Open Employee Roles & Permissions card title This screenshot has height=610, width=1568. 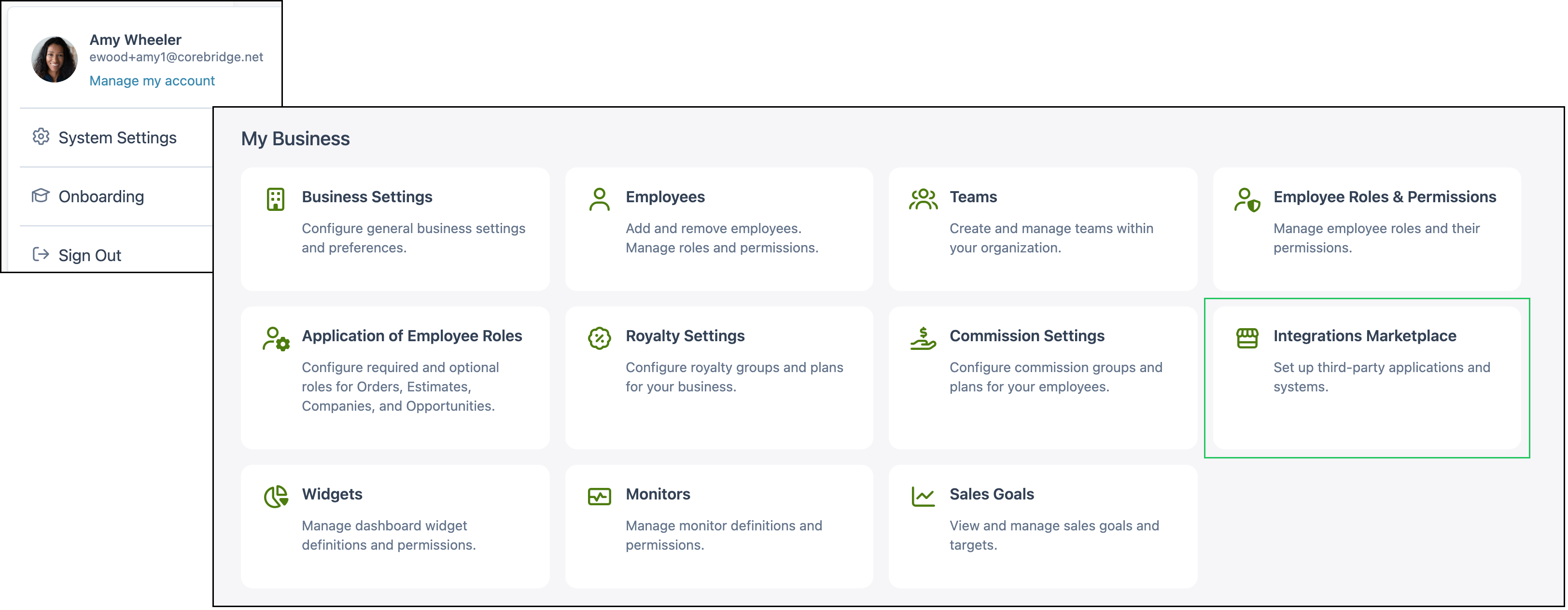tap(1385, 196)
